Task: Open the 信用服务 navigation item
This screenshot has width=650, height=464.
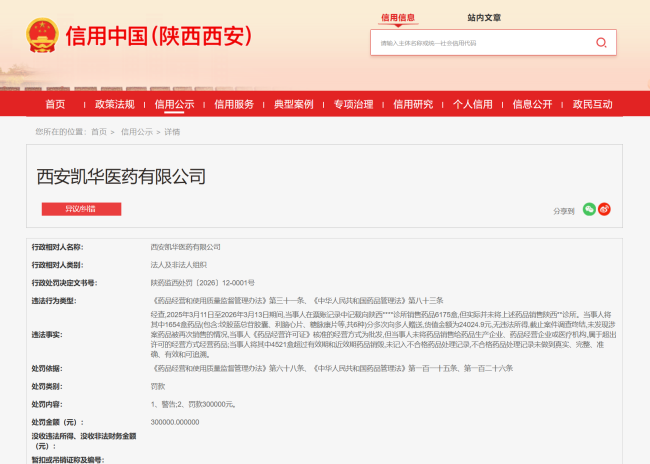Action: 234,104
